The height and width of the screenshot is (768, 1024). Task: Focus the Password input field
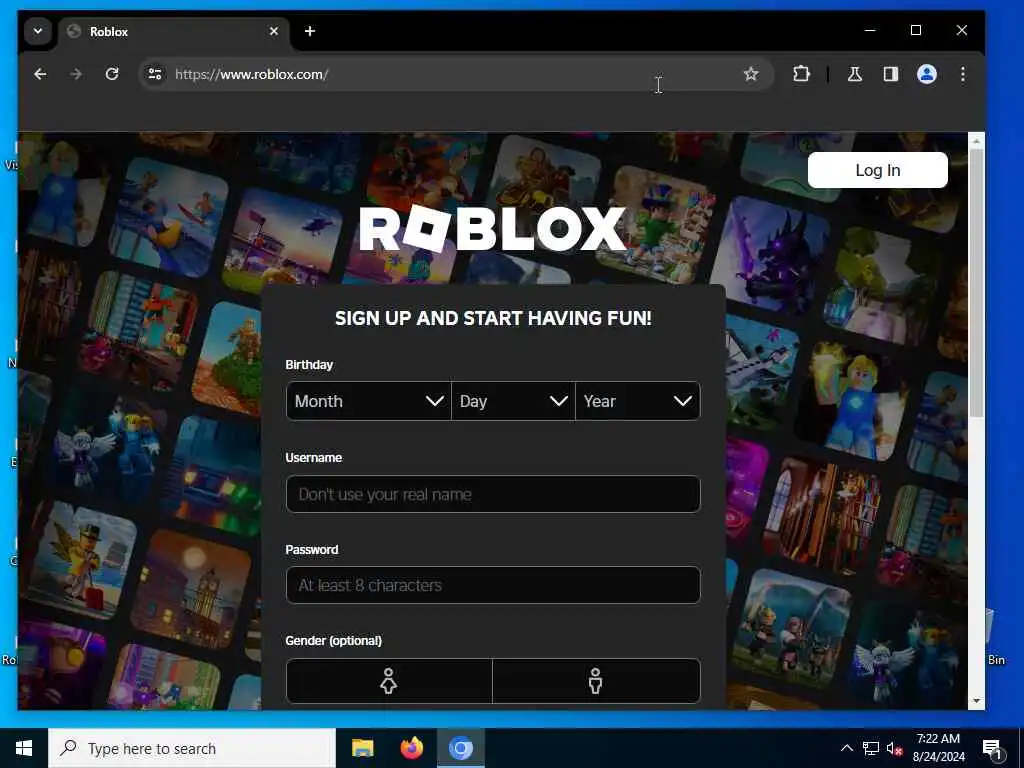coord(493,585)
